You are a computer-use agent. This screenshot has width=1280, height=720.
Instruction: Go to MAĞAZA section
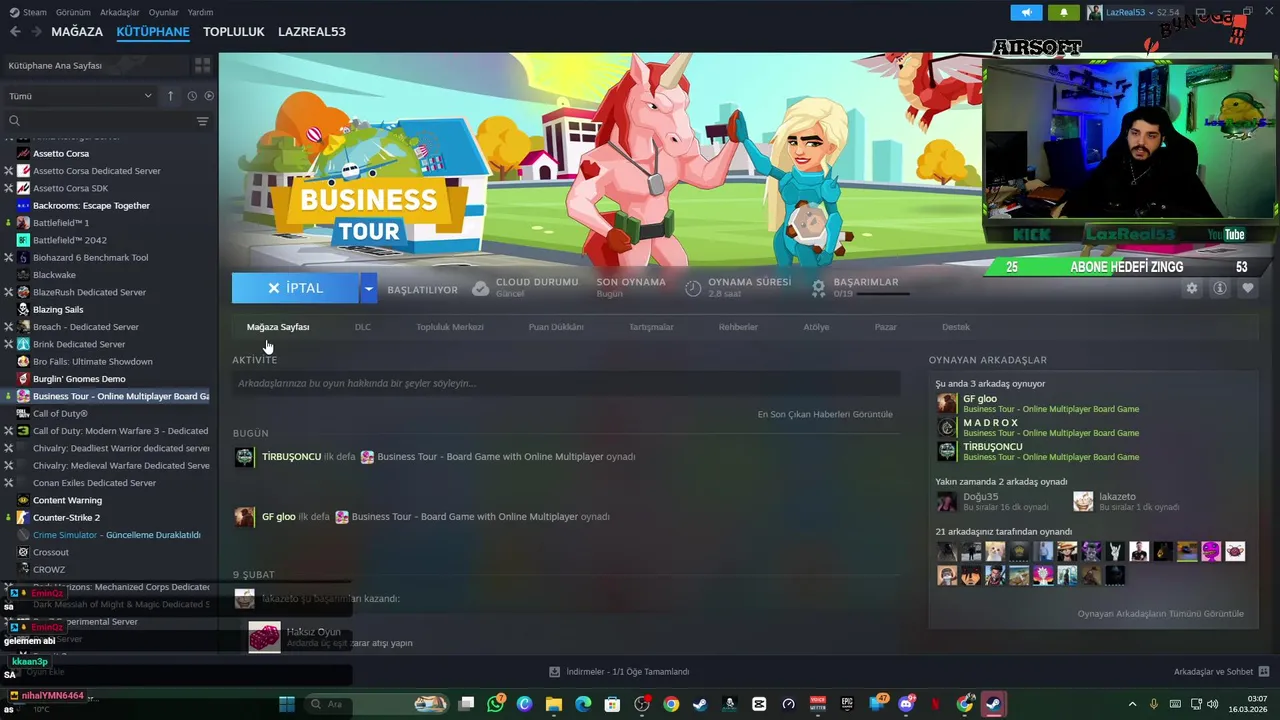click(77, 31)
